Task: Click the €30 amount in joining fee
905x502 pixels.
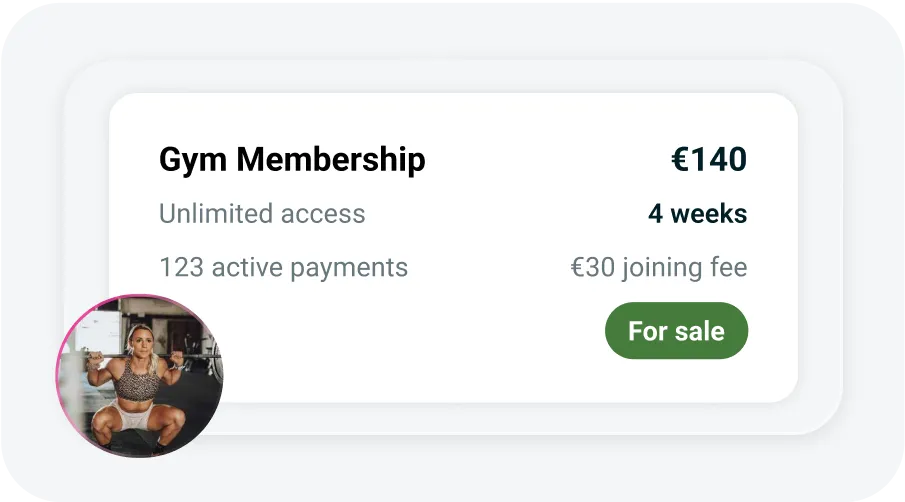Action: (590, 268)
